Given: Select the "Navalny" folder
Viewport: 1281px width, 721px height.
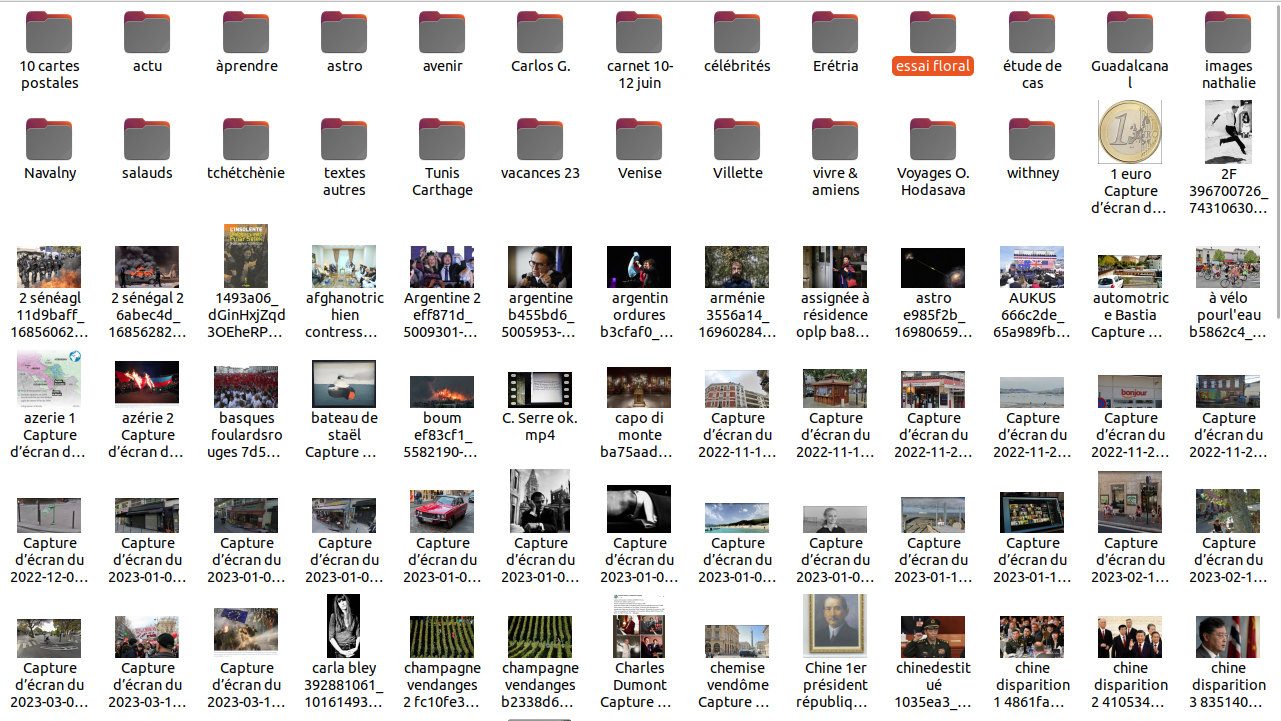Looking at the screenshot, I should point(49,140).
